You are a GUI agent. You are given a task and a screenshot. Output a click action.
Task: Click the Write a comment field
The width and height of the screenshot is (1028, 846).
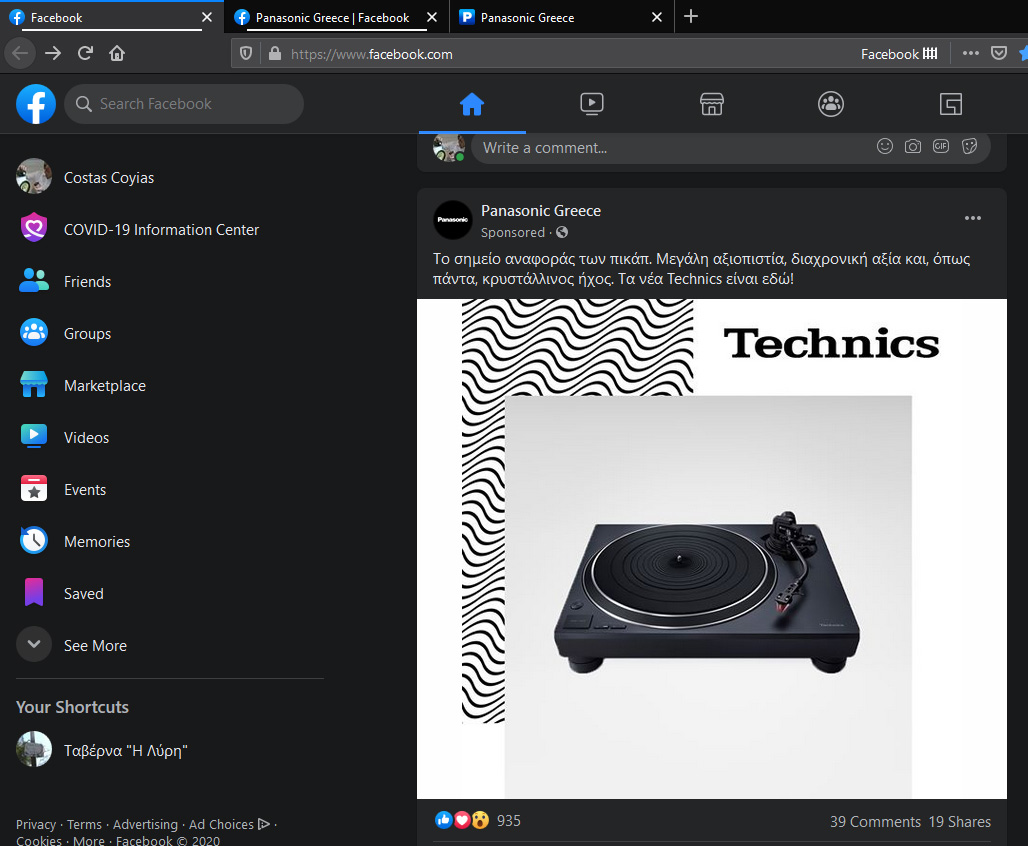click(730, 148)
